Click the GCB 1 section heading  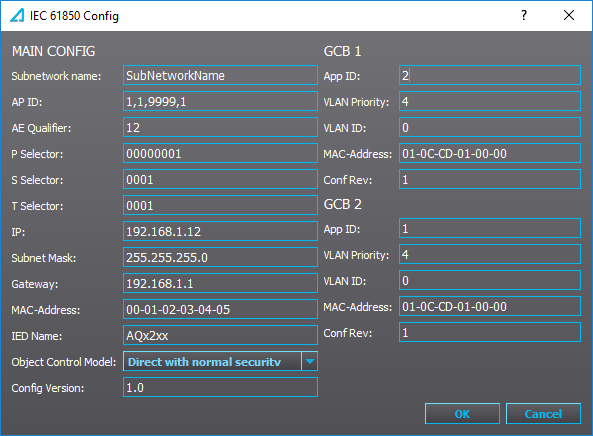pos(342,51)
